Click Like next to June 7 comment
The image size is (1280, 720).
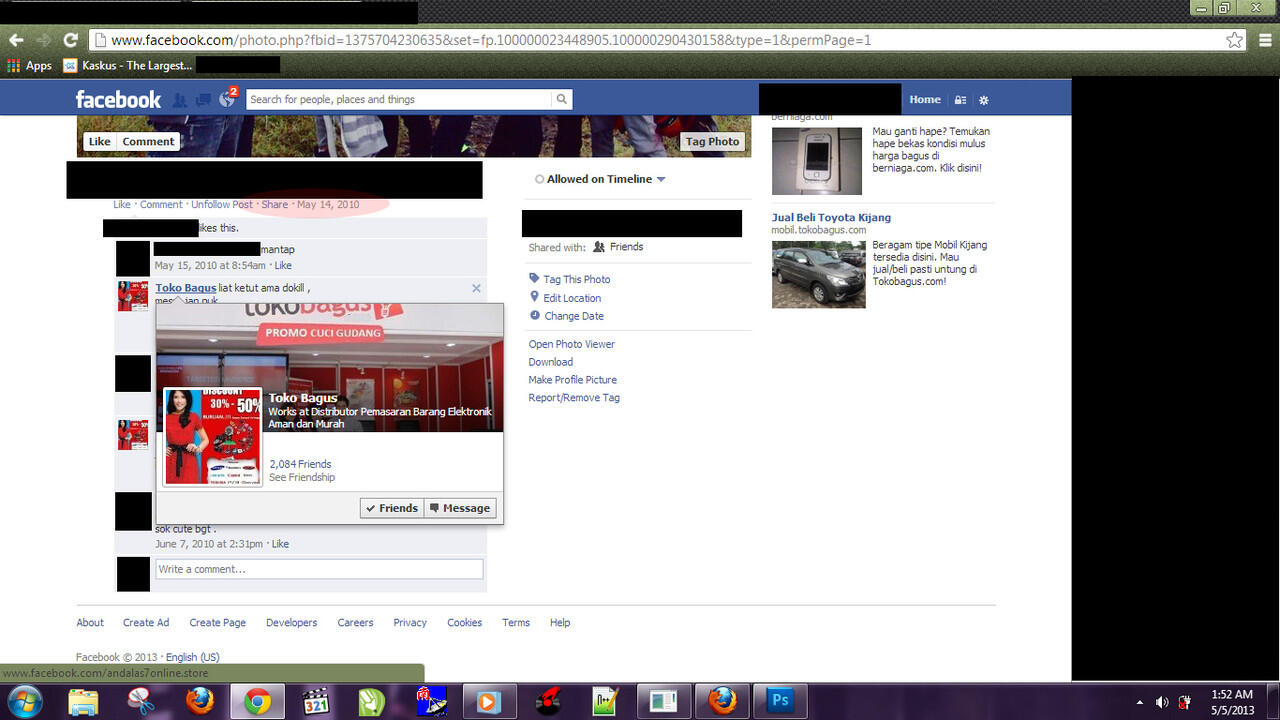281,544
